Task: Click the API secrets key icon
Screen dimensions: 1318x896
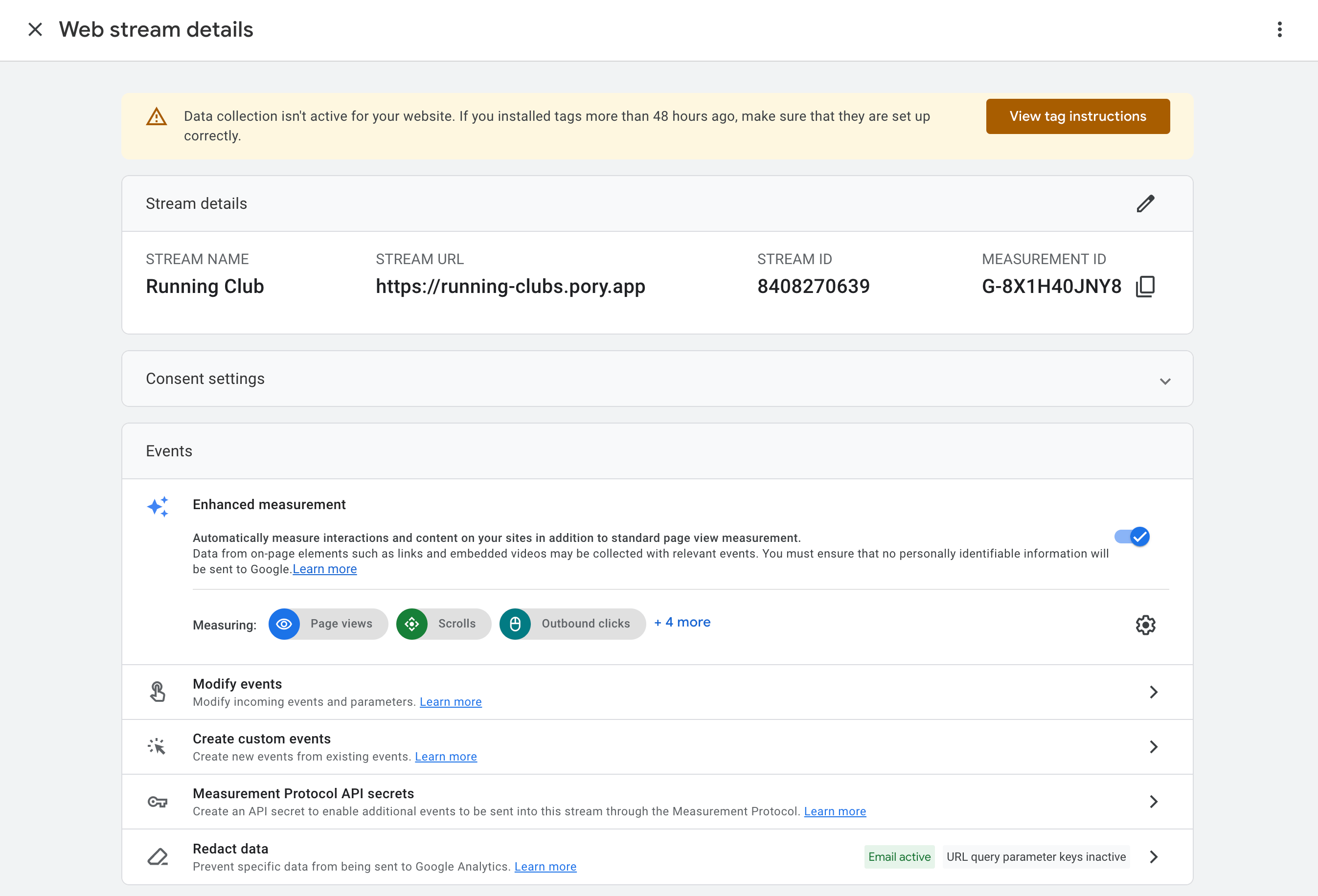Action: point(158,802)
